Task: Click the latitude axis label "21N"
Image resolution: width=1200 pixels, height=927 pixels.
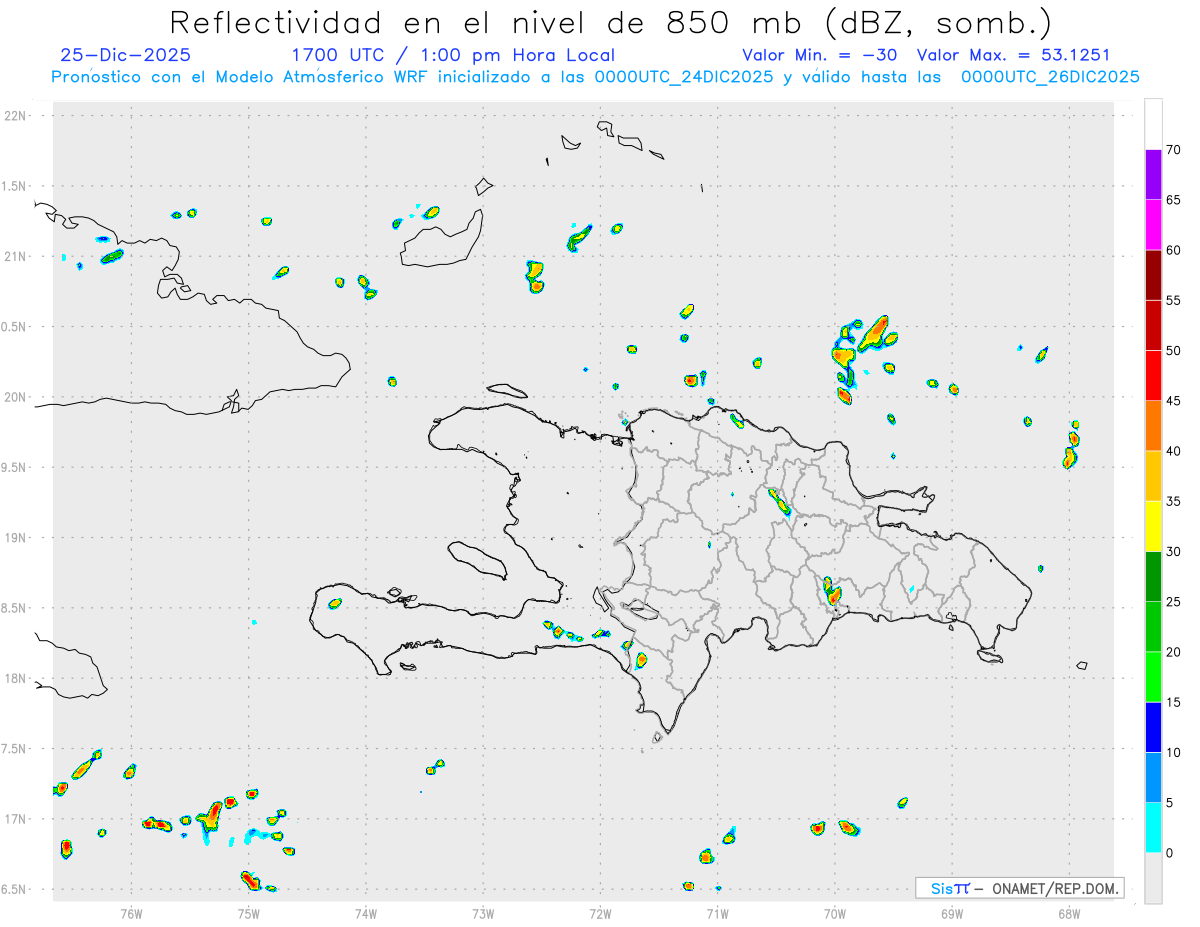Action: pyautogui.click(x=15, y=257)
